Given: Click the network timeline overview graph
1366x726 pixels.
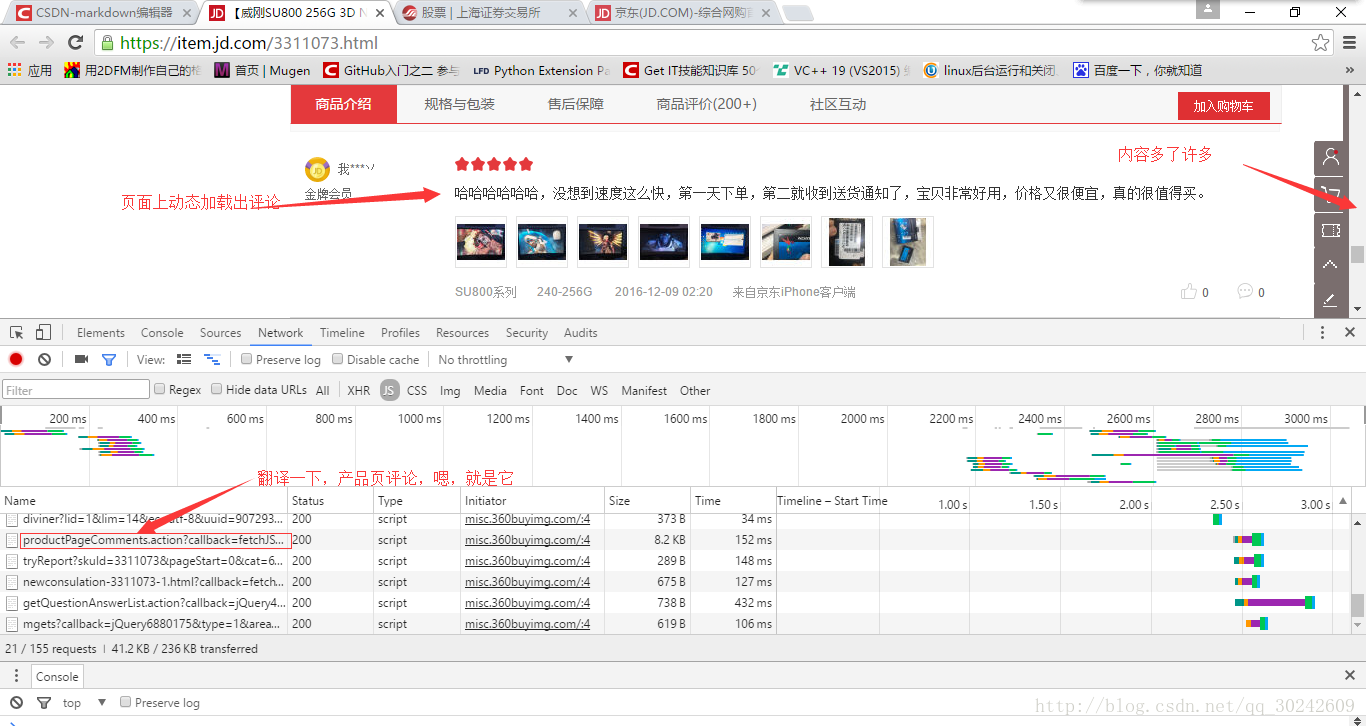Looking at the screenshot, I should click(683, 447).
